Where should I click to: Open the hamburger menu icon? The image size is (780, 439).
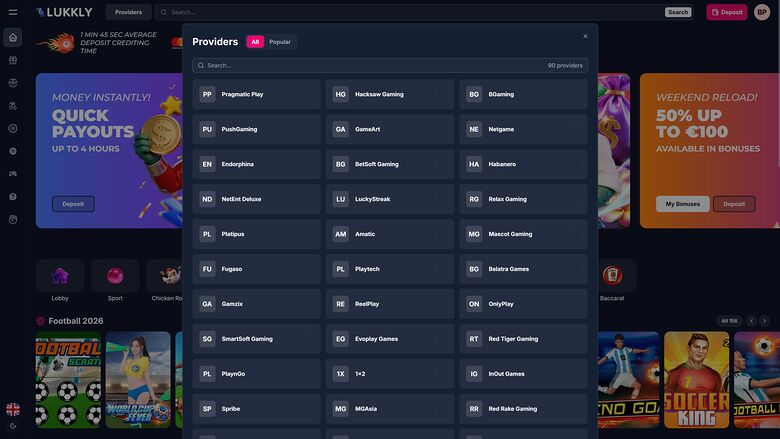tap(13, 12)
